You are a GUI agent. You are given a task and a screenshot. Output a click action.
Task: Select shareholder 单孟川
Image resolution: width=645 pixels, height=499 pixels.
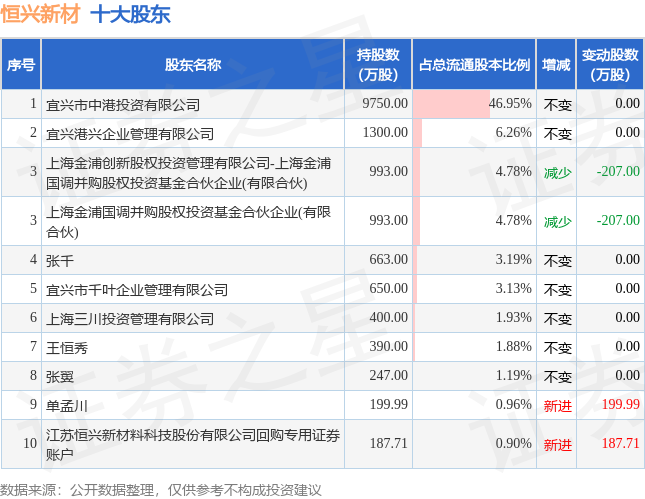pyautogui.click(x=67, y=406)
